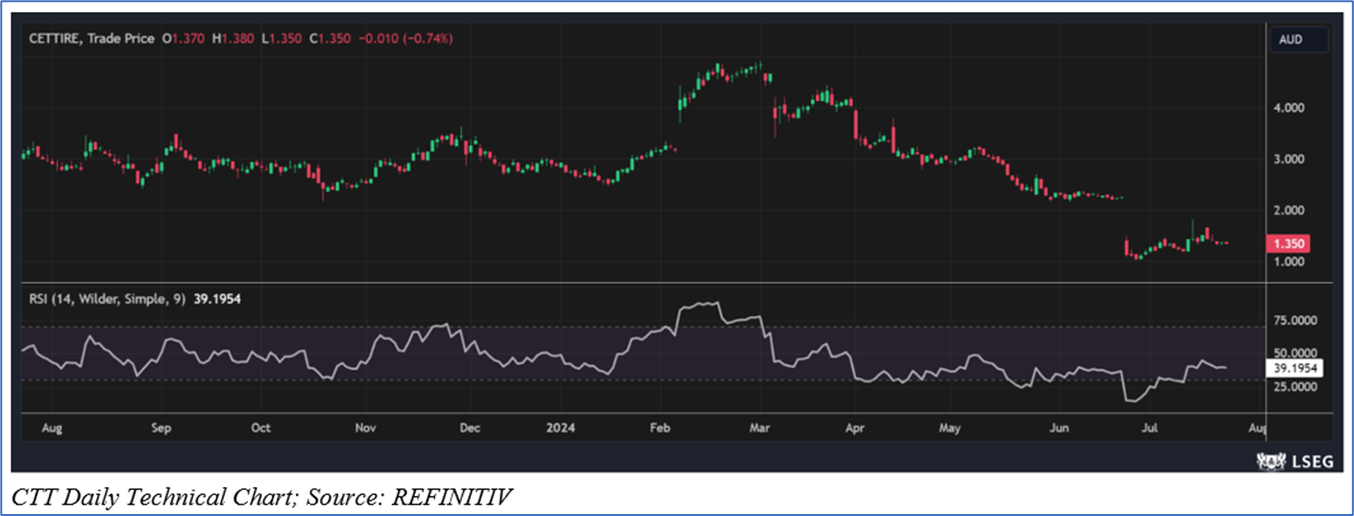Click the Oct label on time axis
1354x516 pixels.
pyautogui.click(x=260, y=428)
